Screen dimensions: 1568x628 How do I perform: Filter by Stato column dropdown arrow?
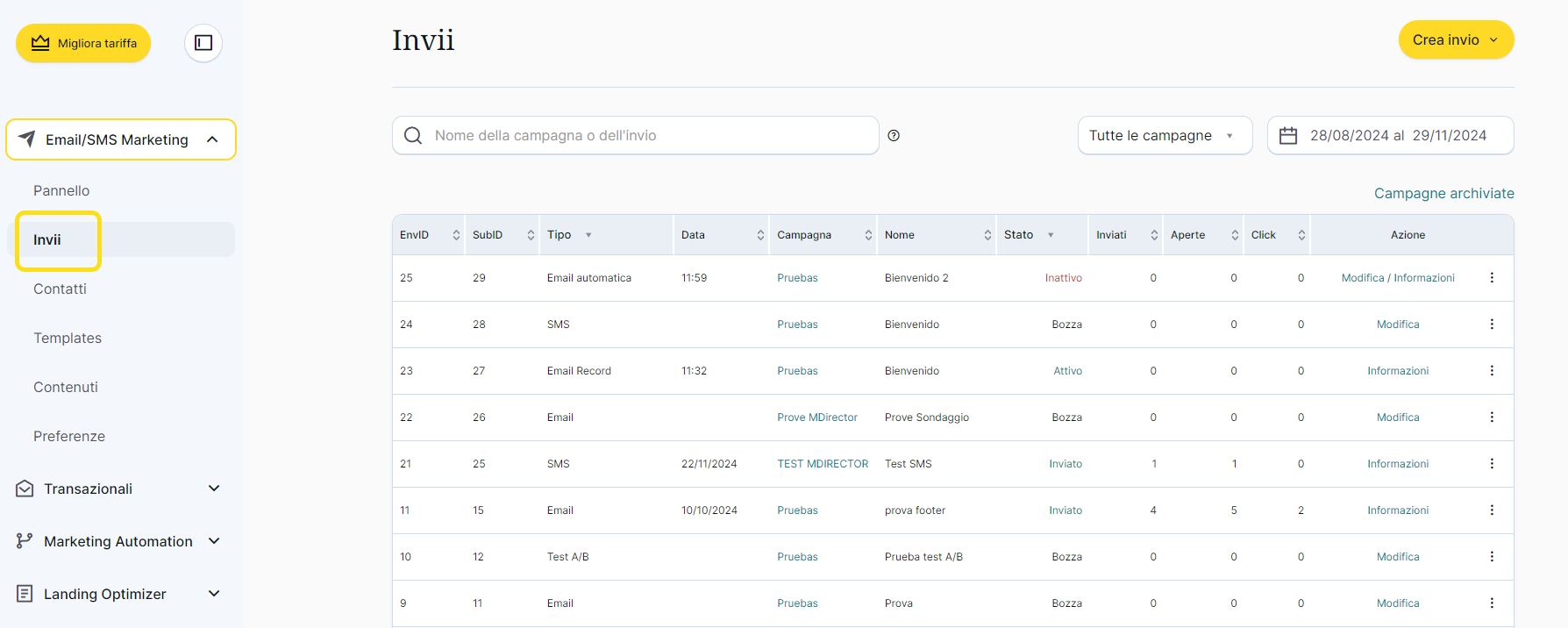1051,235
